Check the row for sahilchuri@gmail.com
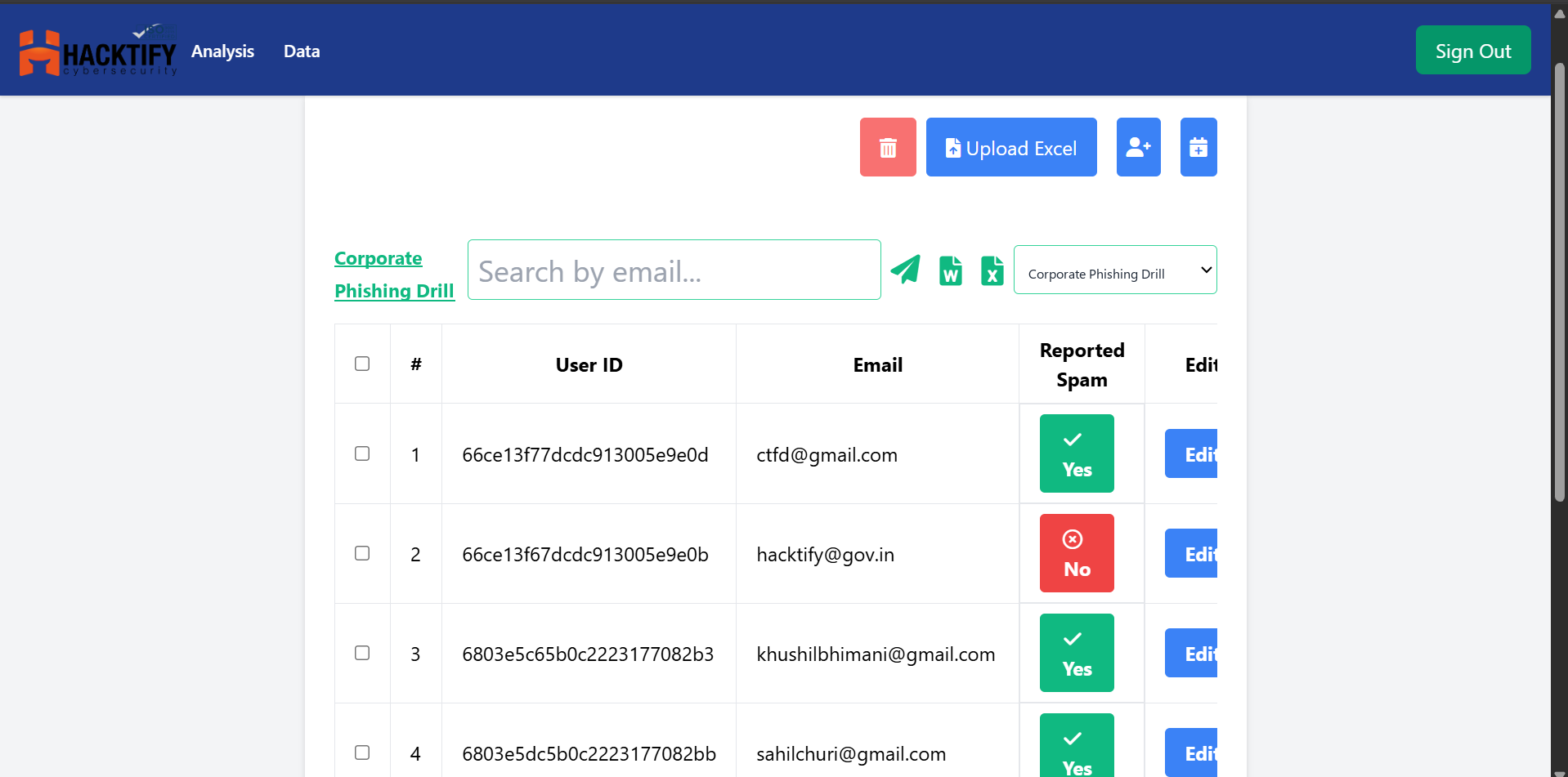The image size is (1568, 777). [362, 752]
